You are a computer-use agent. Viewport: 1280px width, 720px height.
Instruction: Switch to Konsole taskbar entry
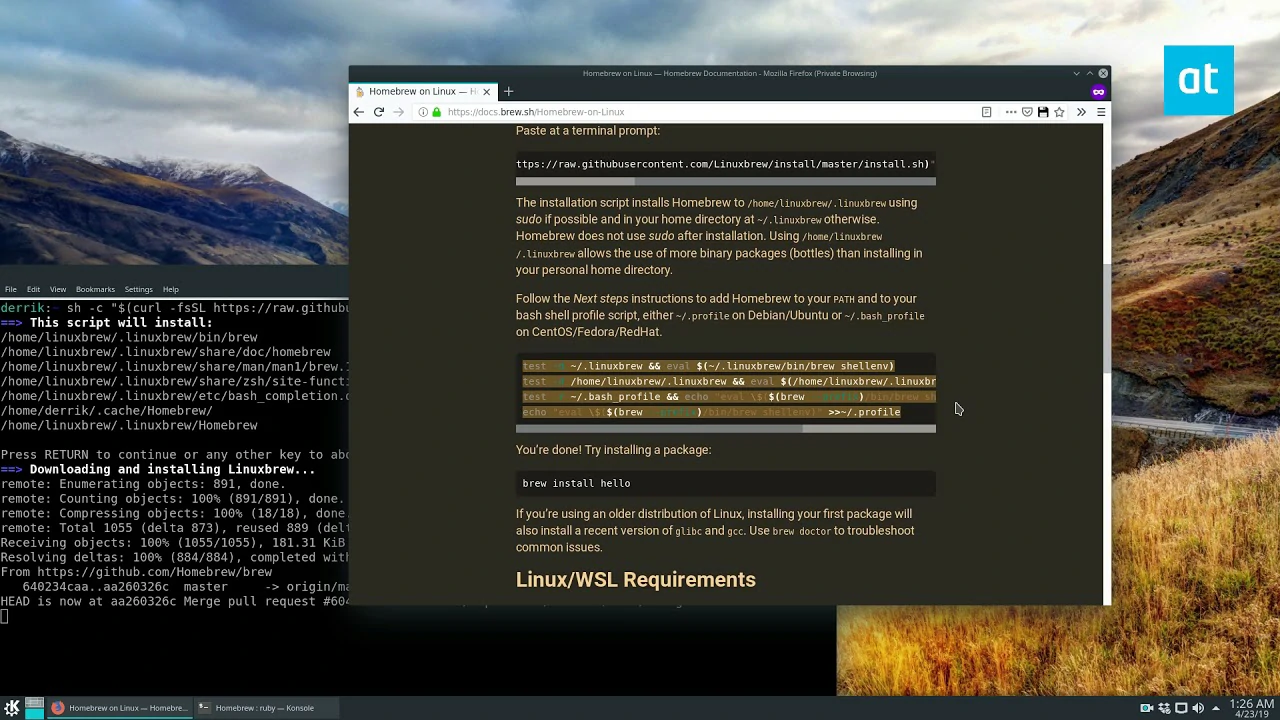264,708
